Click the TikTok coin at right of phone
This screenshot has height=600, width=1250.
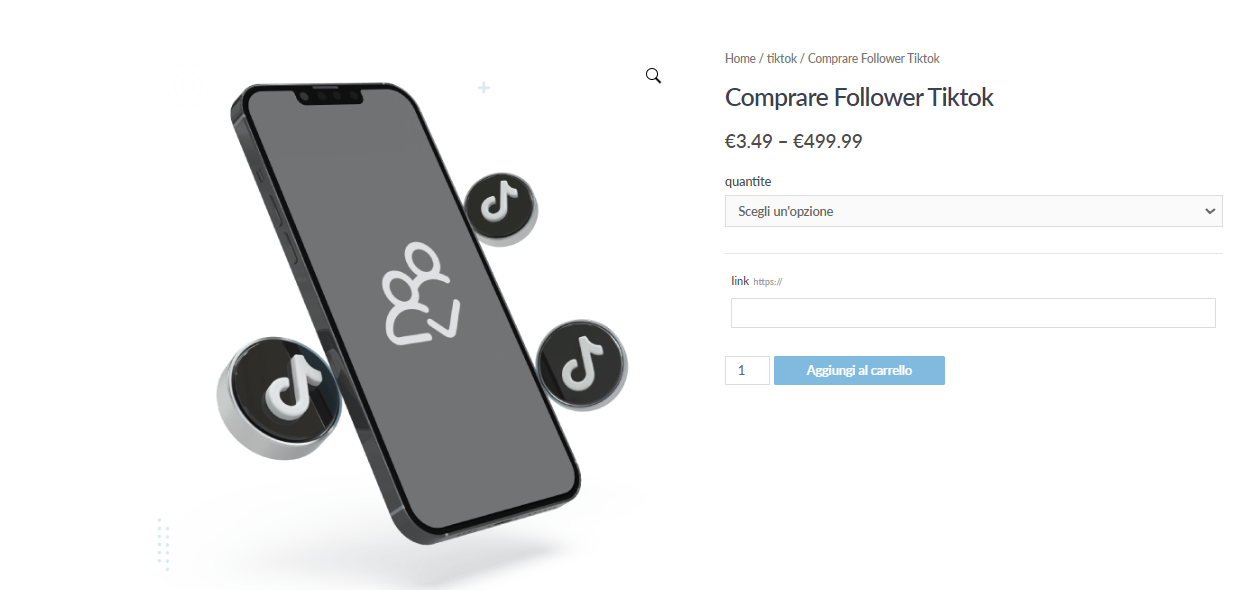581,364
